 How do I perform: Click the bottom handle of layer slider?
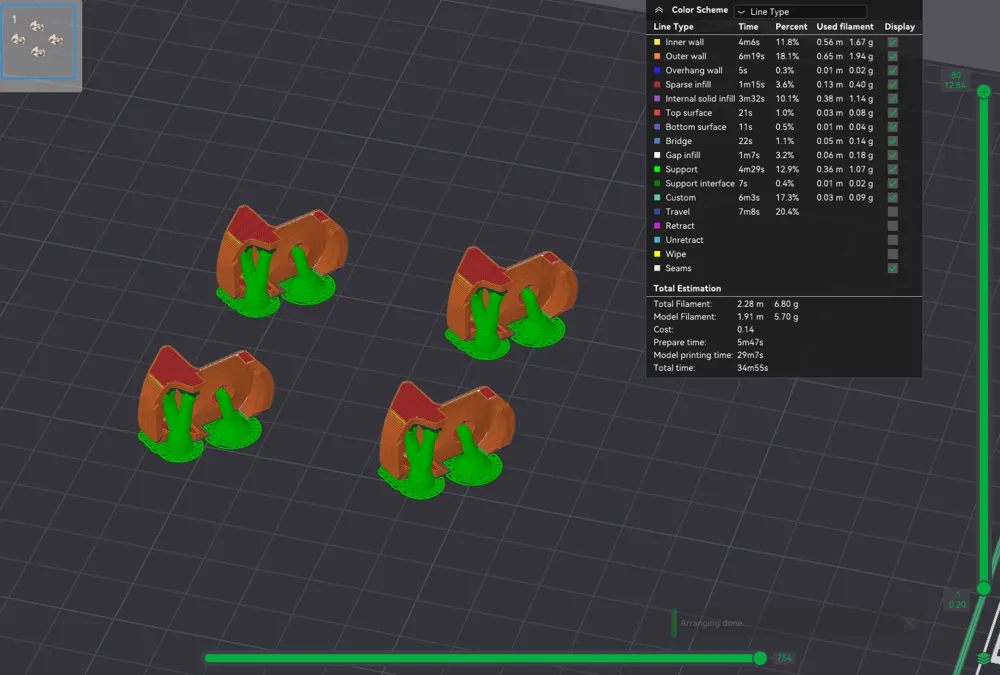tap(984, 588)
